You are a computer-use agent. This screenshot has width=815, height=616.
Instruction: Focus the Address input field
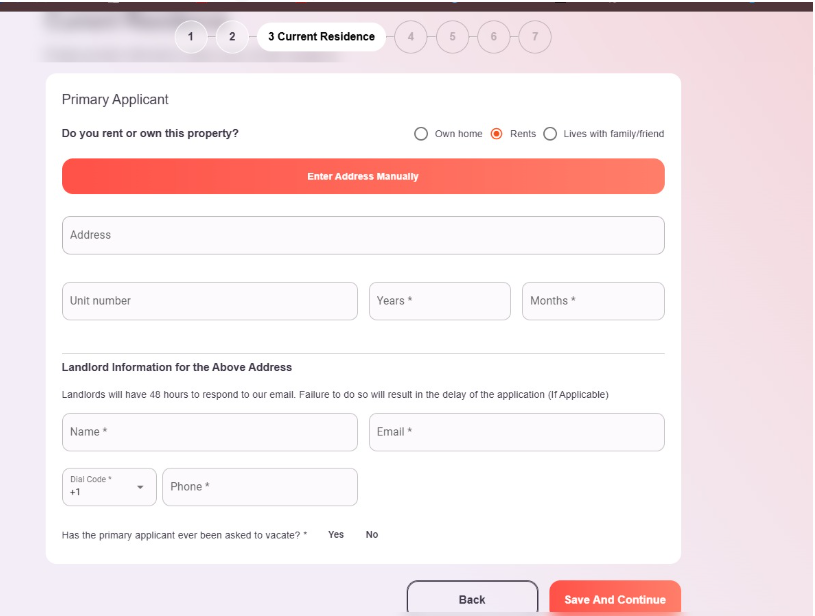coord(363,235)
